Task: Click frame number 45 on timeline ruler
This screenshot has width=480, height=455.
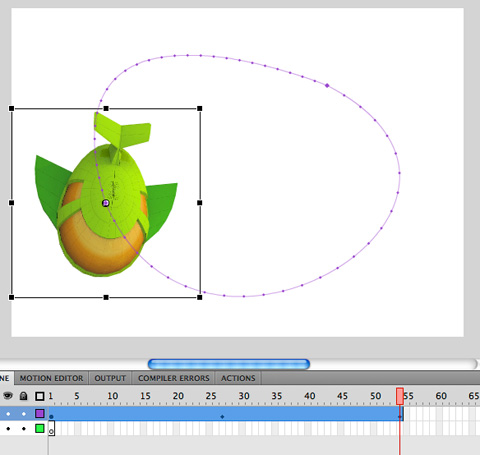Action: [x=342, y=396]
